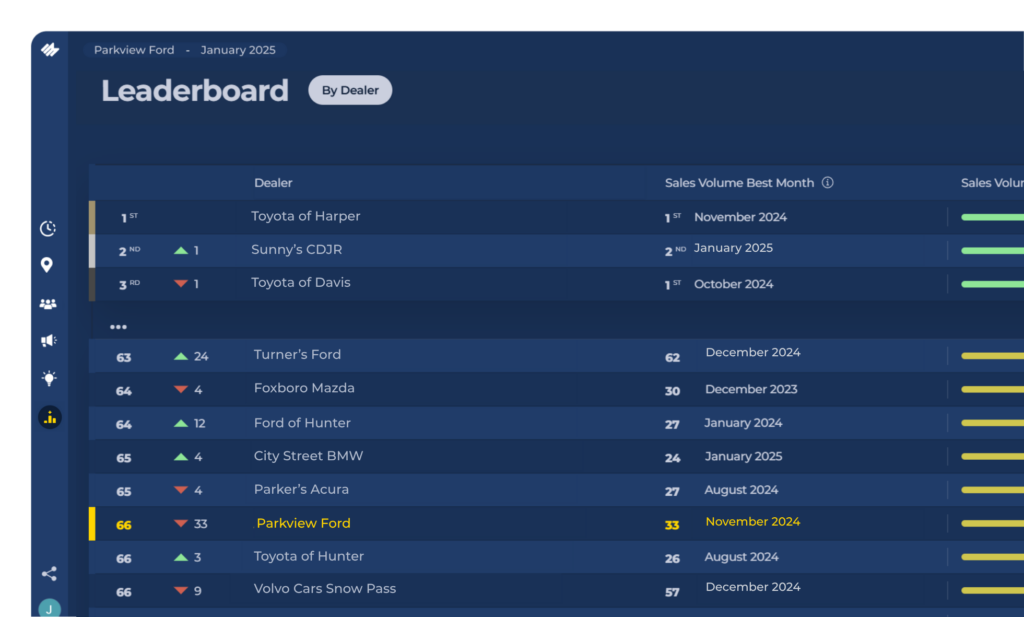Sort by Sales Volume Best Month header
The image size is (1024, 617).
click(x=739, y=183)
